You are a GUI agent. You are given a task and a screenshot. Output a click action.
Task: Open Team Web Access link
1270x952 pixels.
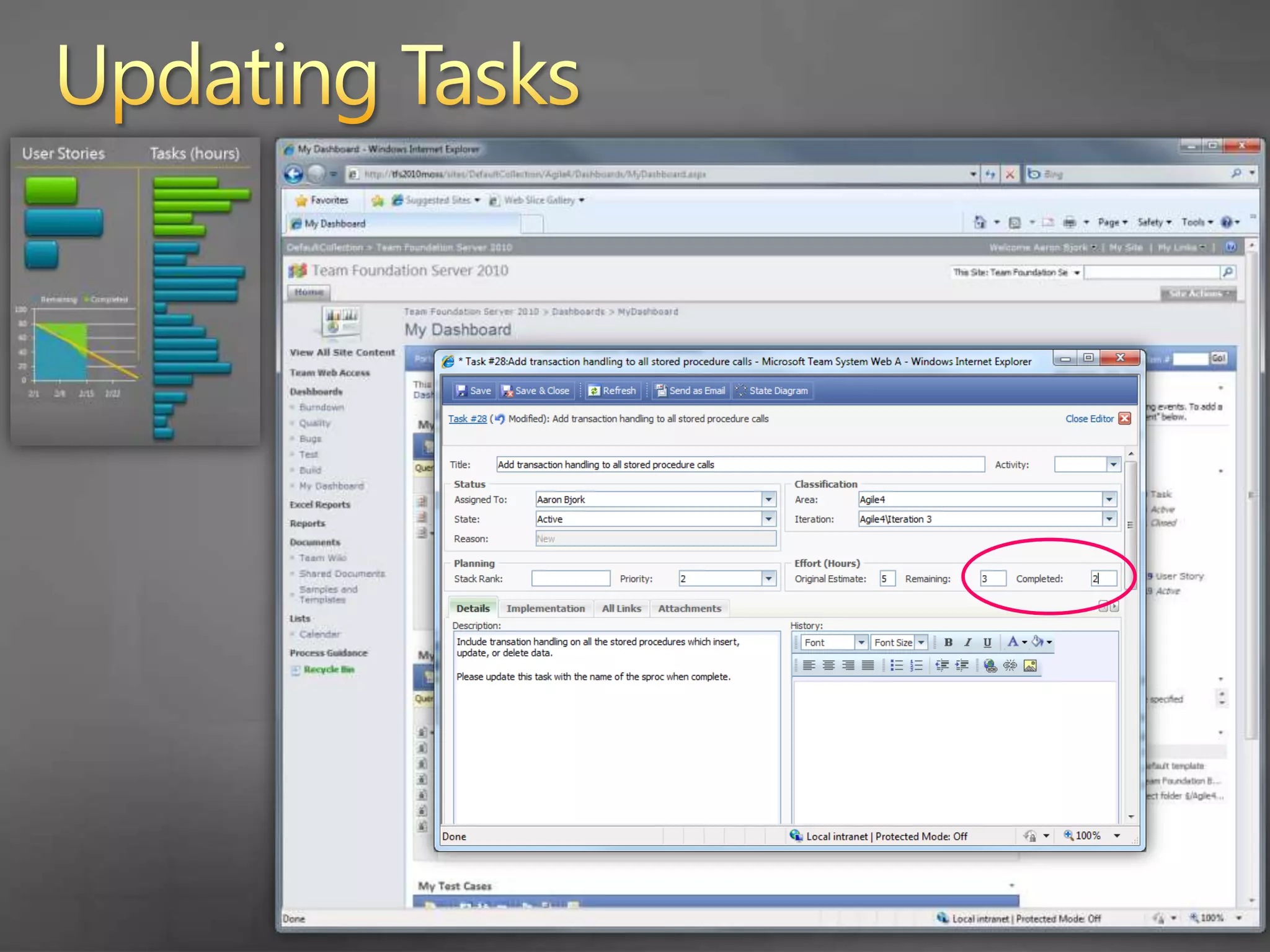point(330,373)
